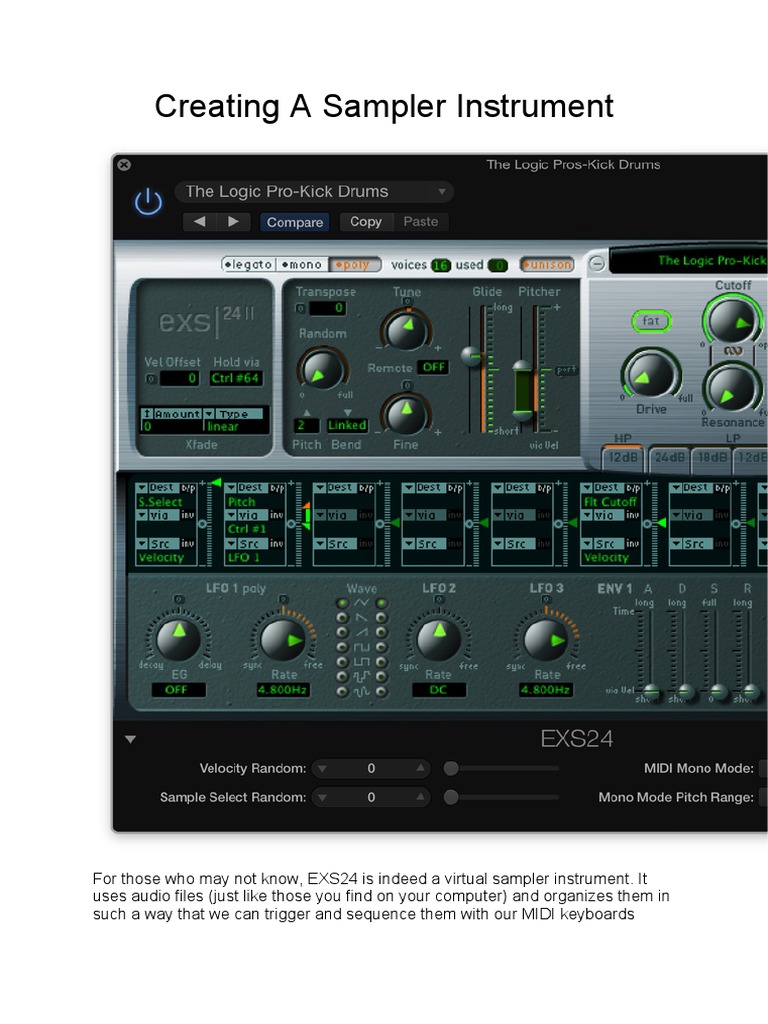Click the link icon between Cutoff and Resonance
Viewport: 768px width, 1024px height.
pos(733,351)
